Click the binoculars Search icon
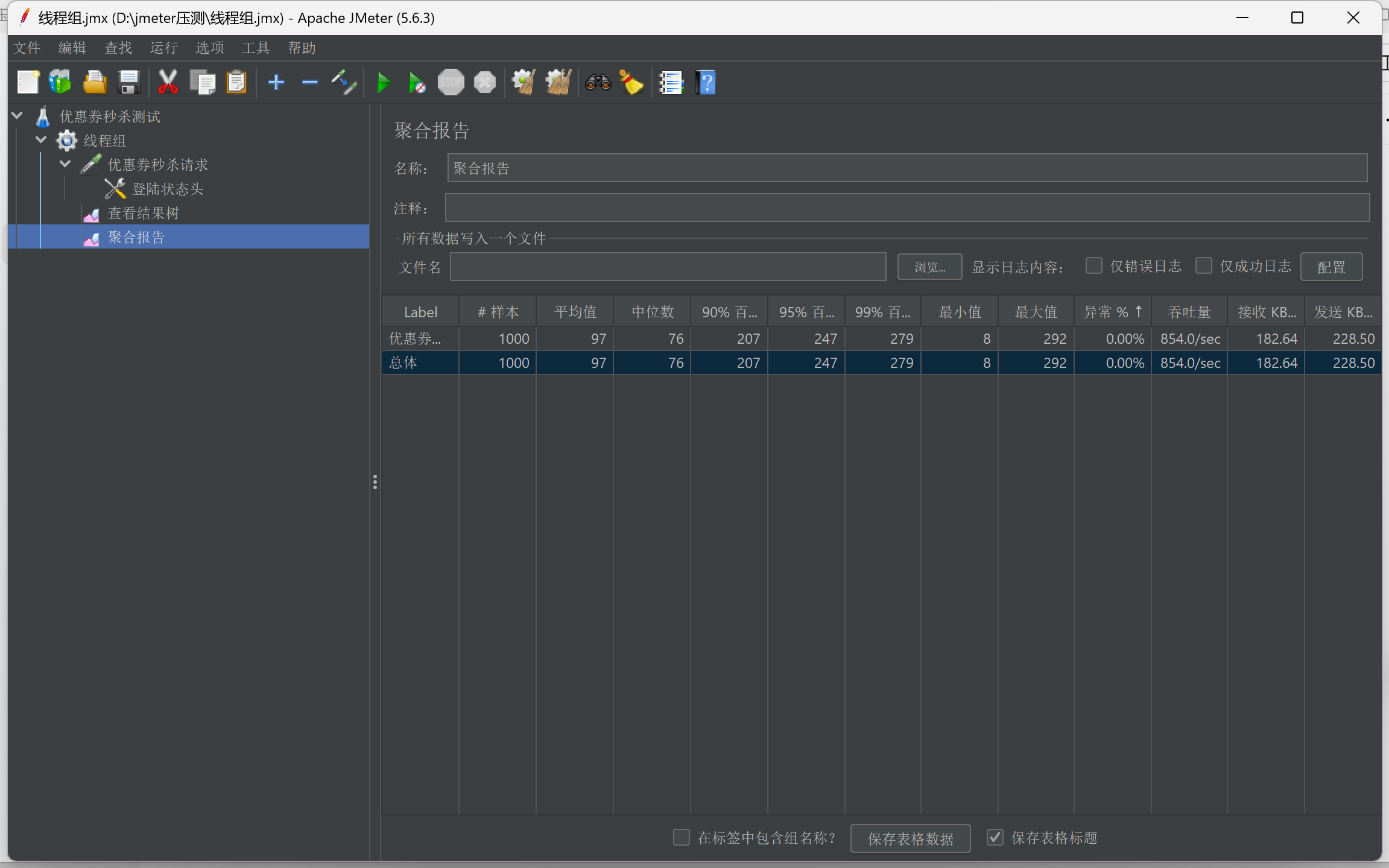 (598, 83)
